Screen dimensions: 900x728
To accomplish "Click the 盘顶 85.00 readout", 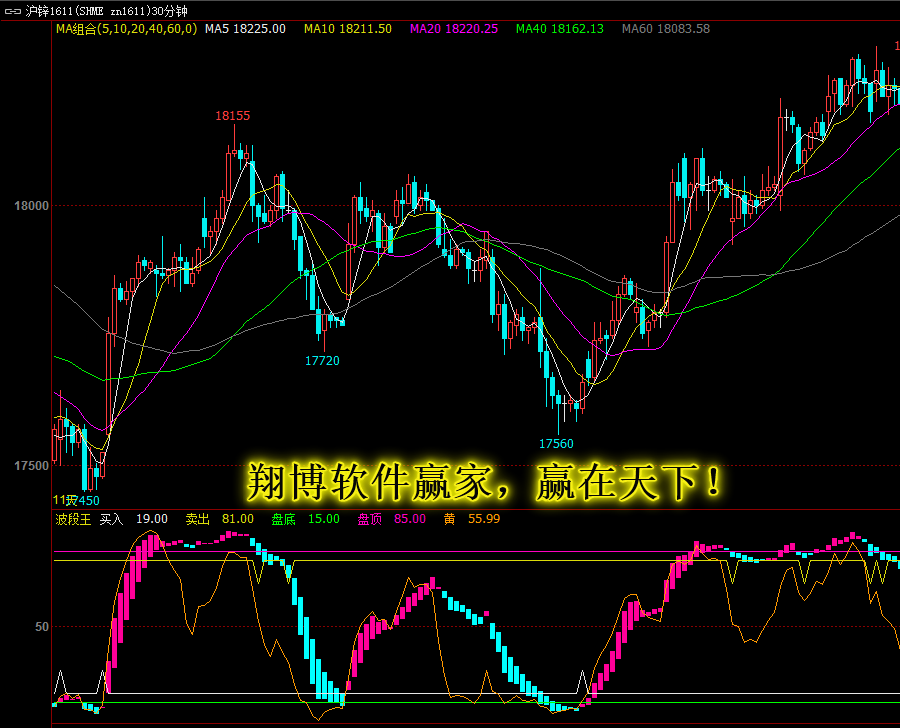I will (391, 519).
